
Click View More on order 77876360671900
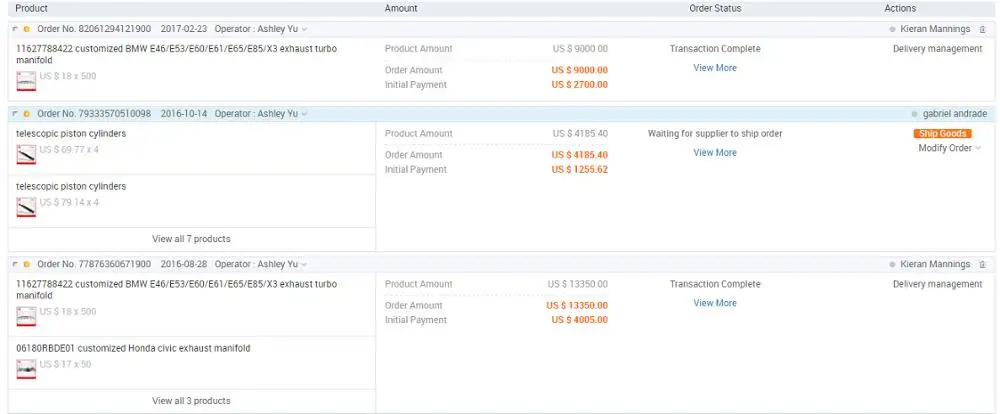[x=715, y=303]
